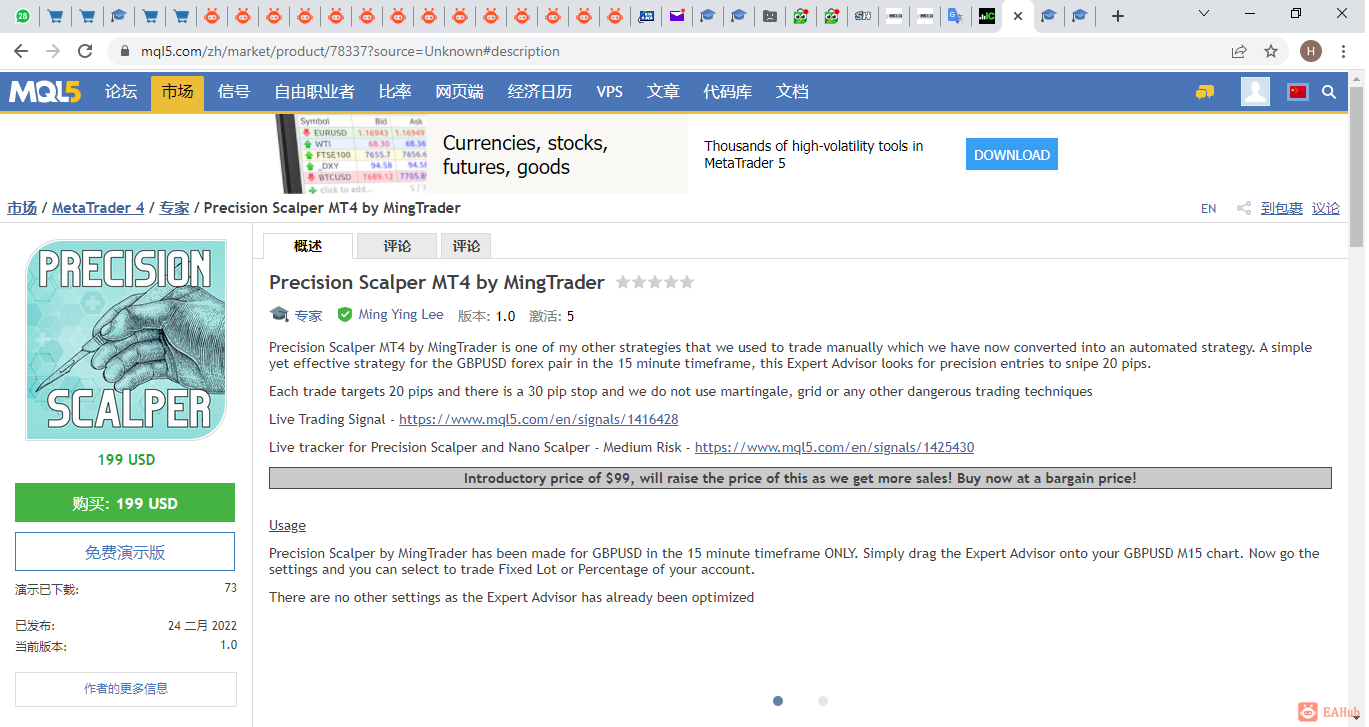Image resolution: width=1369 pixels, height=727 pixels.
Task: Go to the 信号 section
Action: [234, 92]
